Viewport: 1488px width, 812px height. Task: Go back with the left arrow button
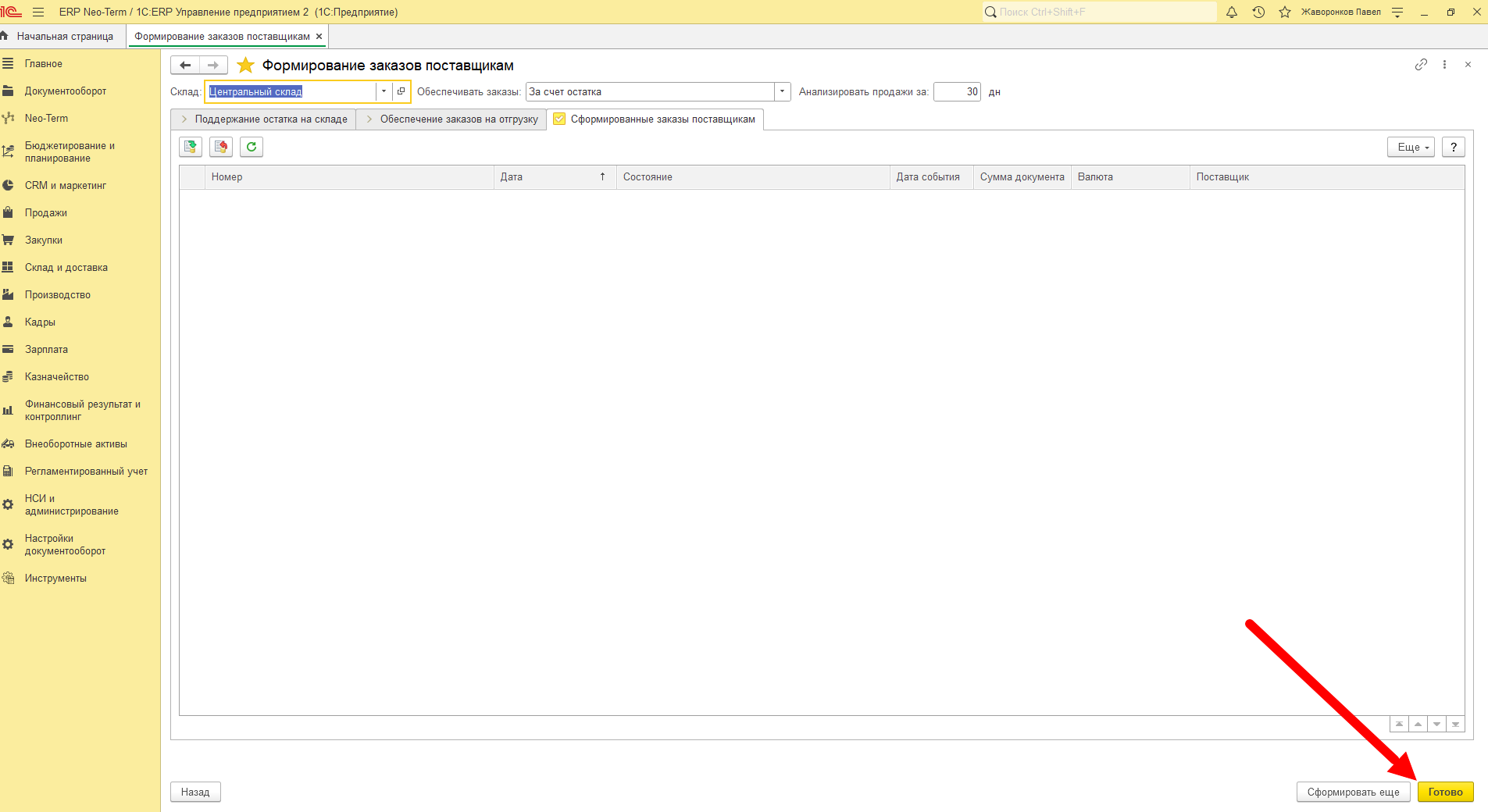(x=185, y=65)
